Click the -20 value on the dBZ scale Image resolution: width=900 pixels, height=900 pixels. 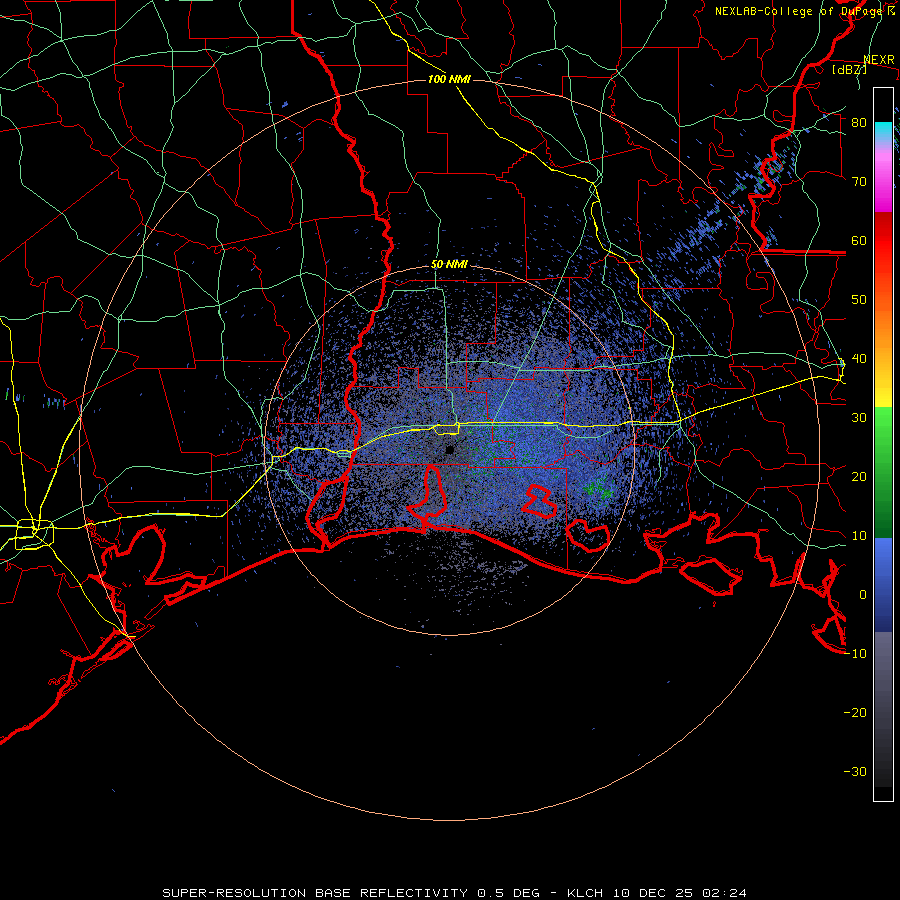click(855, 713)
